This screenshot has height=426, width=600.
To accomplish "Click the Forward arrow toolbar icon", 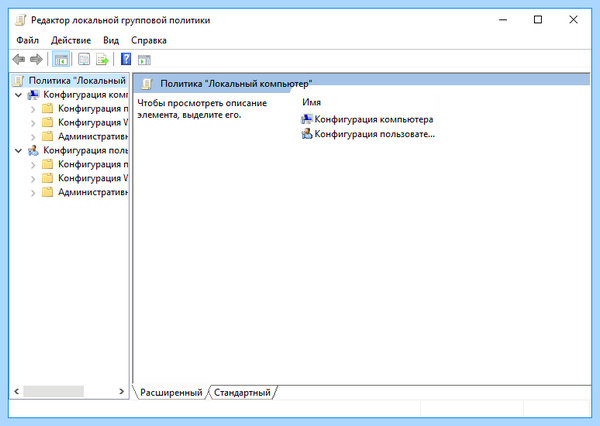I will (36, 59).
